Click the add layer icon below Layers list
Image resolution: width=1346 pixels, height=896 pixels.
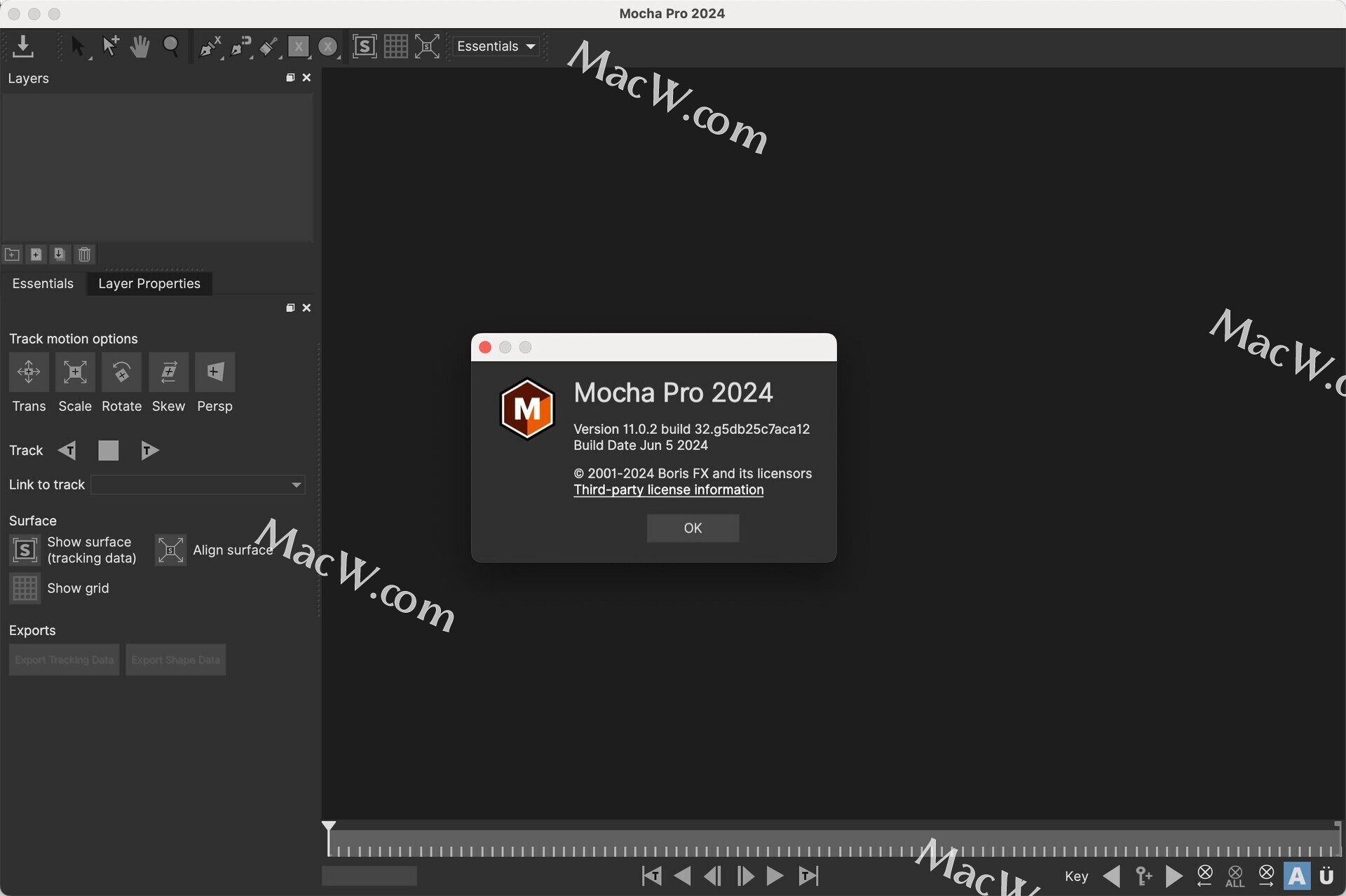tap(36, 254)
